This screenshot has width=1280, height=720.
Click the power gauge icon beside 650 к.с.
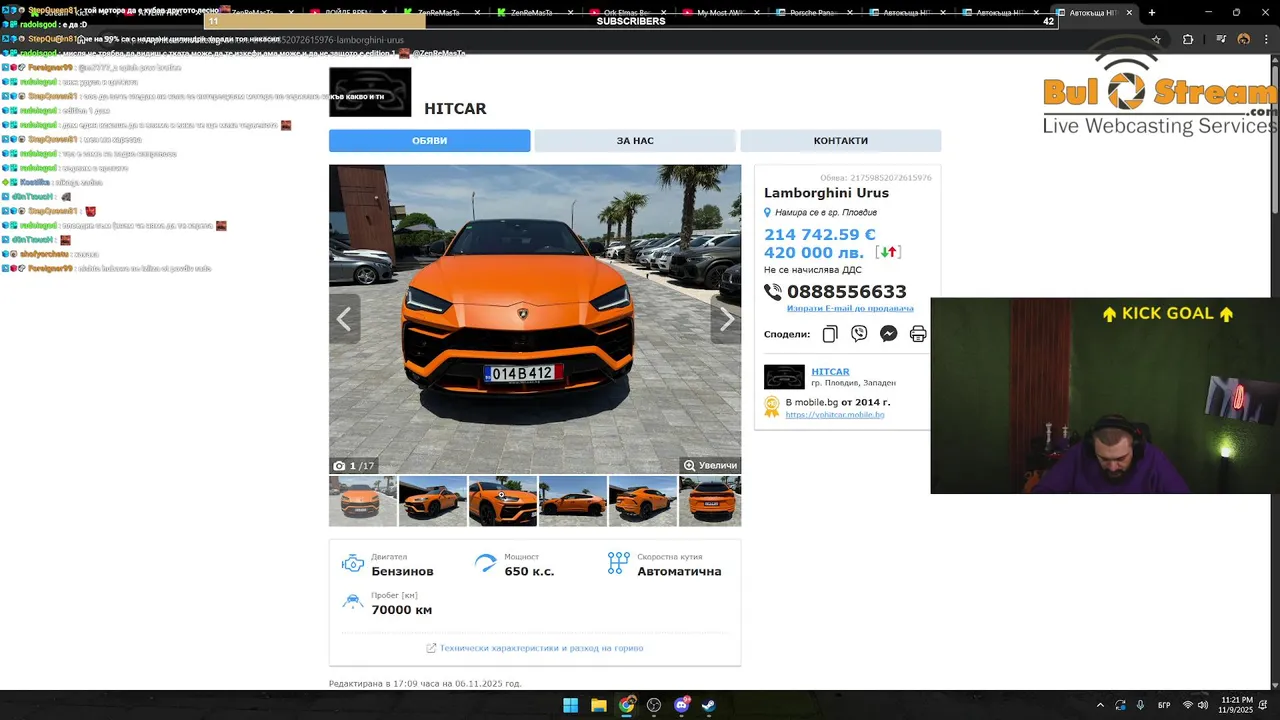pos(486,564)
